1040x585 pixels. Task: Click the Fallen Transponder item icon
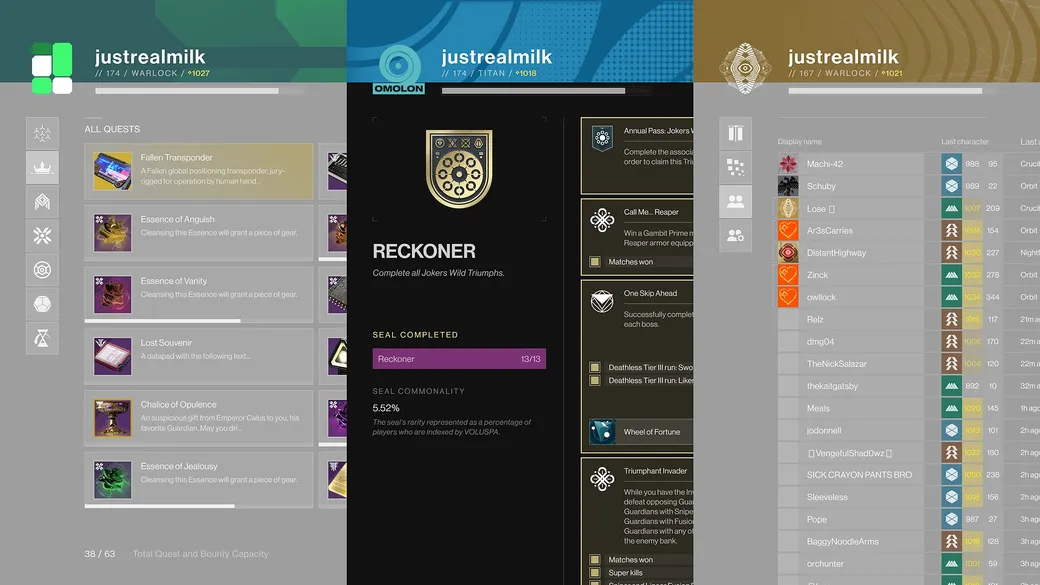(112, 171)
